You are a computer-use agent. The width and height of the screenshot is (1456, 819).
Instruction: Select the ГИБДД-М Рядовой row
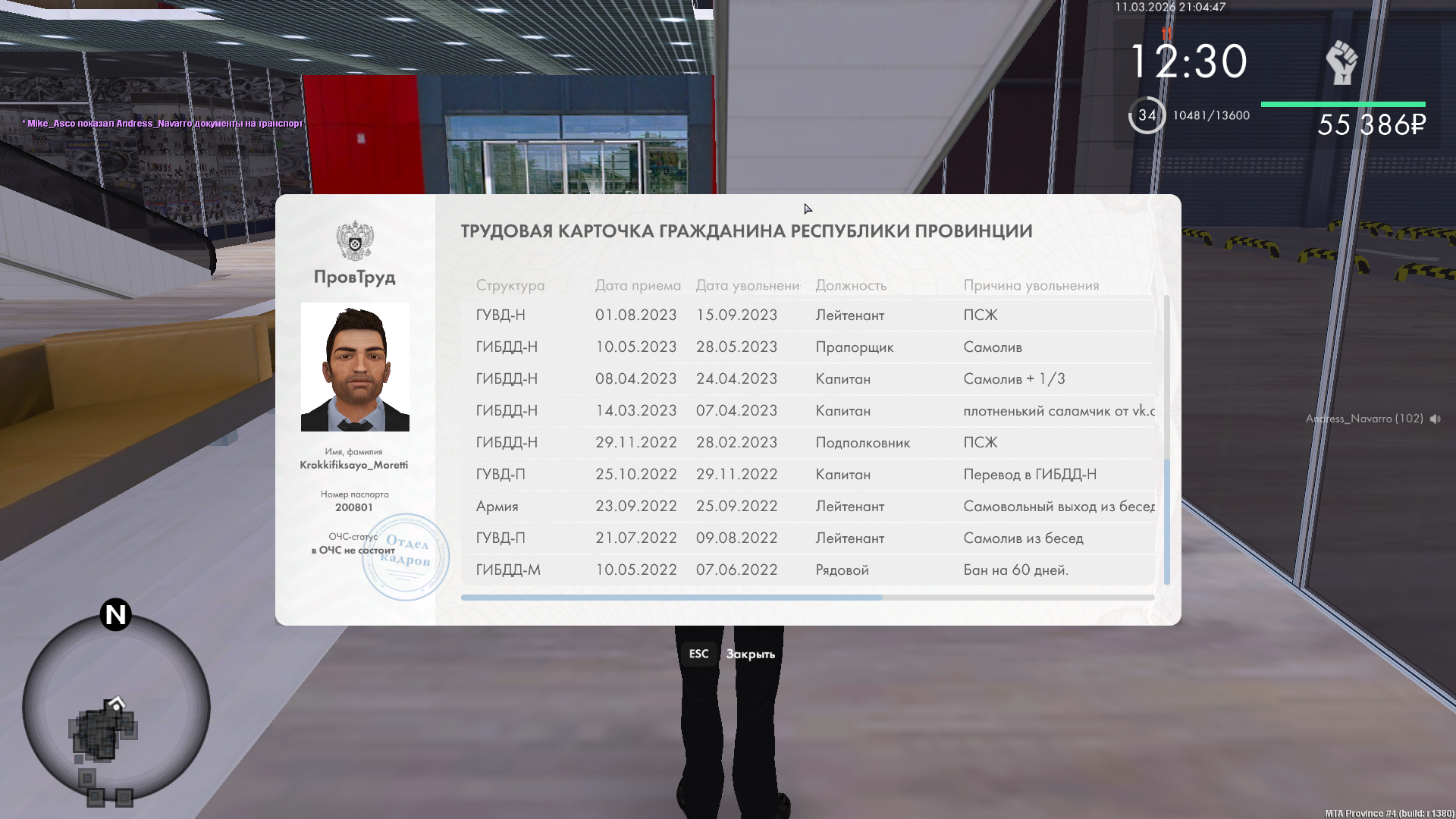click(807, 570)
